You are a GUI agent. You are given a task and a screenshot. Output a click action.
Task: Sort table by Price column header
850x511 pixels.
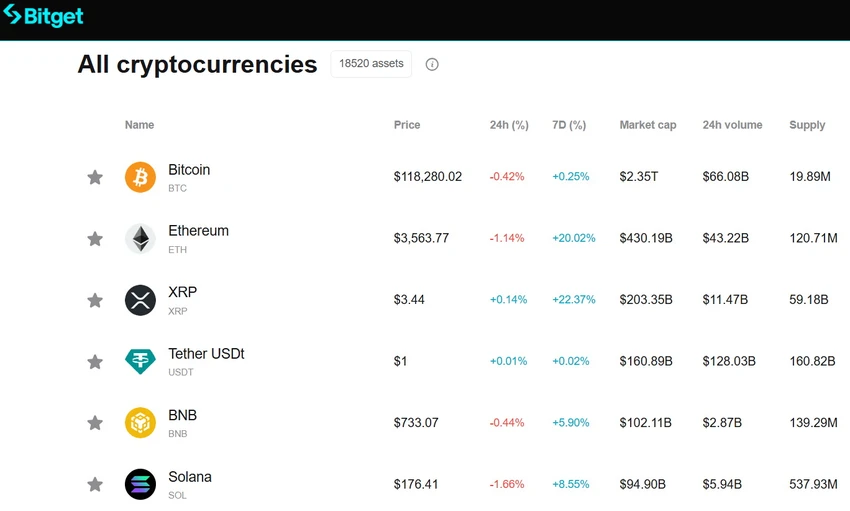407,125
